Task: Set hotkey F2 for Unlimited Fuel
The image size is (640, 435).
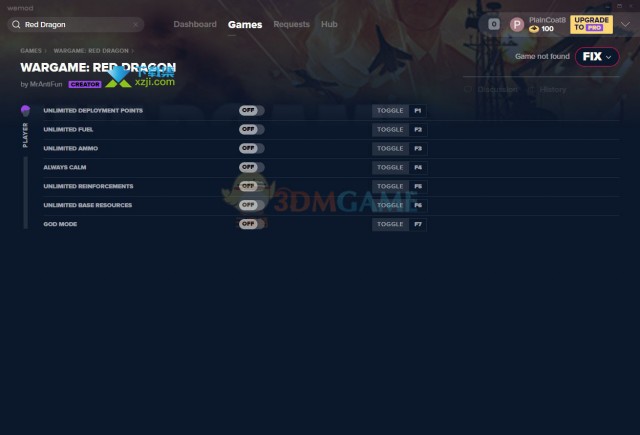Action: pos(418,130)
